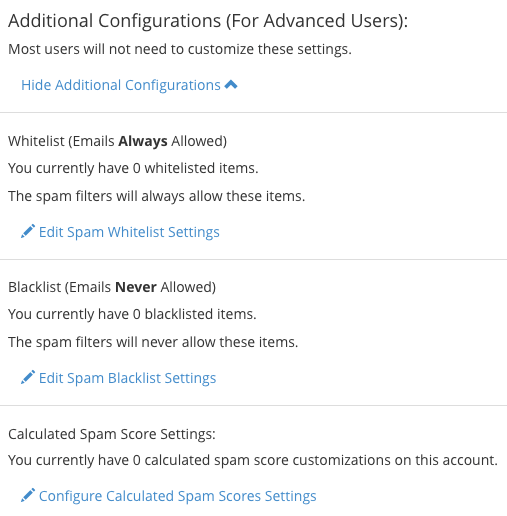Click the 'Most users will not need' sentence
507x516 pixels.
click(x=180, y=49)
